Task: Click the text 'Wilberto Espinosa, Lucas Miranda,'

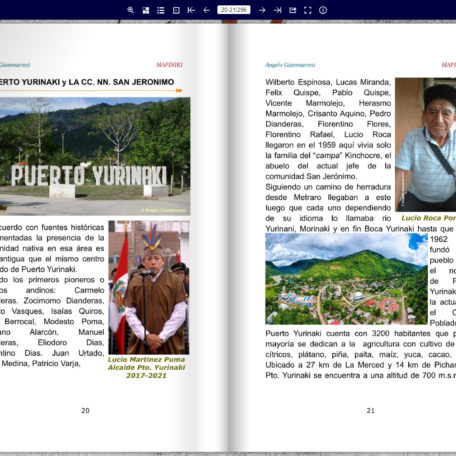Action: pyautogui.click(x=328, y=82)
